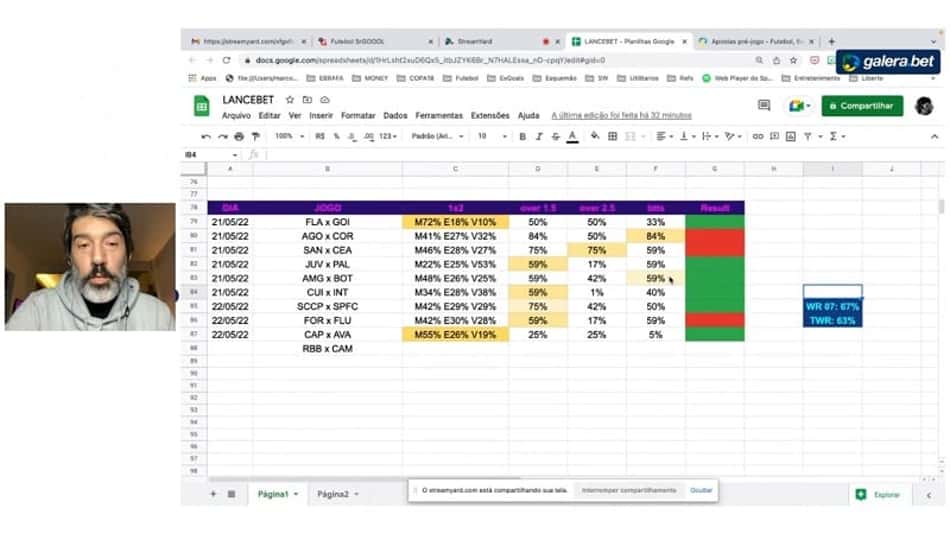This screenshot has width=950, height=534.
Task: Toggle the filter icon in toolbar
Action: pyautogui.click(x=808, y=136)
